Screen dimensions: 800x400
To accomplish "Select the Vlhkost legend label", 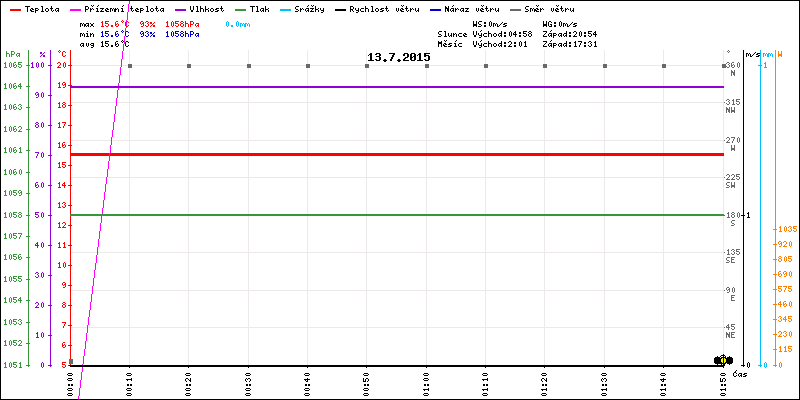I will point(207,9).
